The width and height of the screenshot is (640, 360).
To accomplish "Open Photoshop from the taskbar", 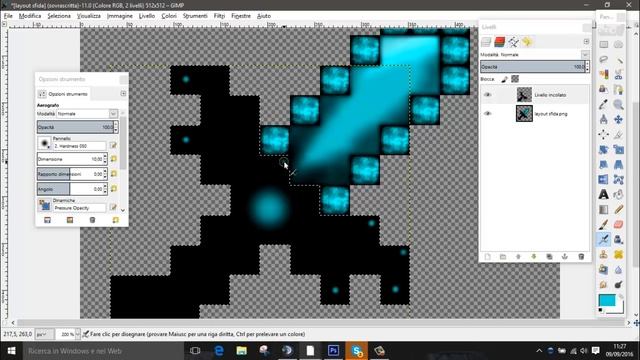I will [333, 351].
